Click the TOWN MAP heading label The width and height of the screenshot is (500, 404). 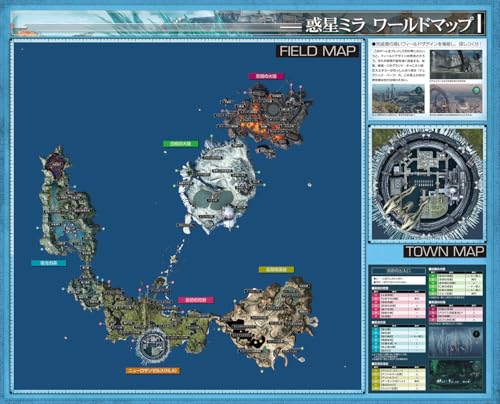pyautogui.click(x=444, y=251)
